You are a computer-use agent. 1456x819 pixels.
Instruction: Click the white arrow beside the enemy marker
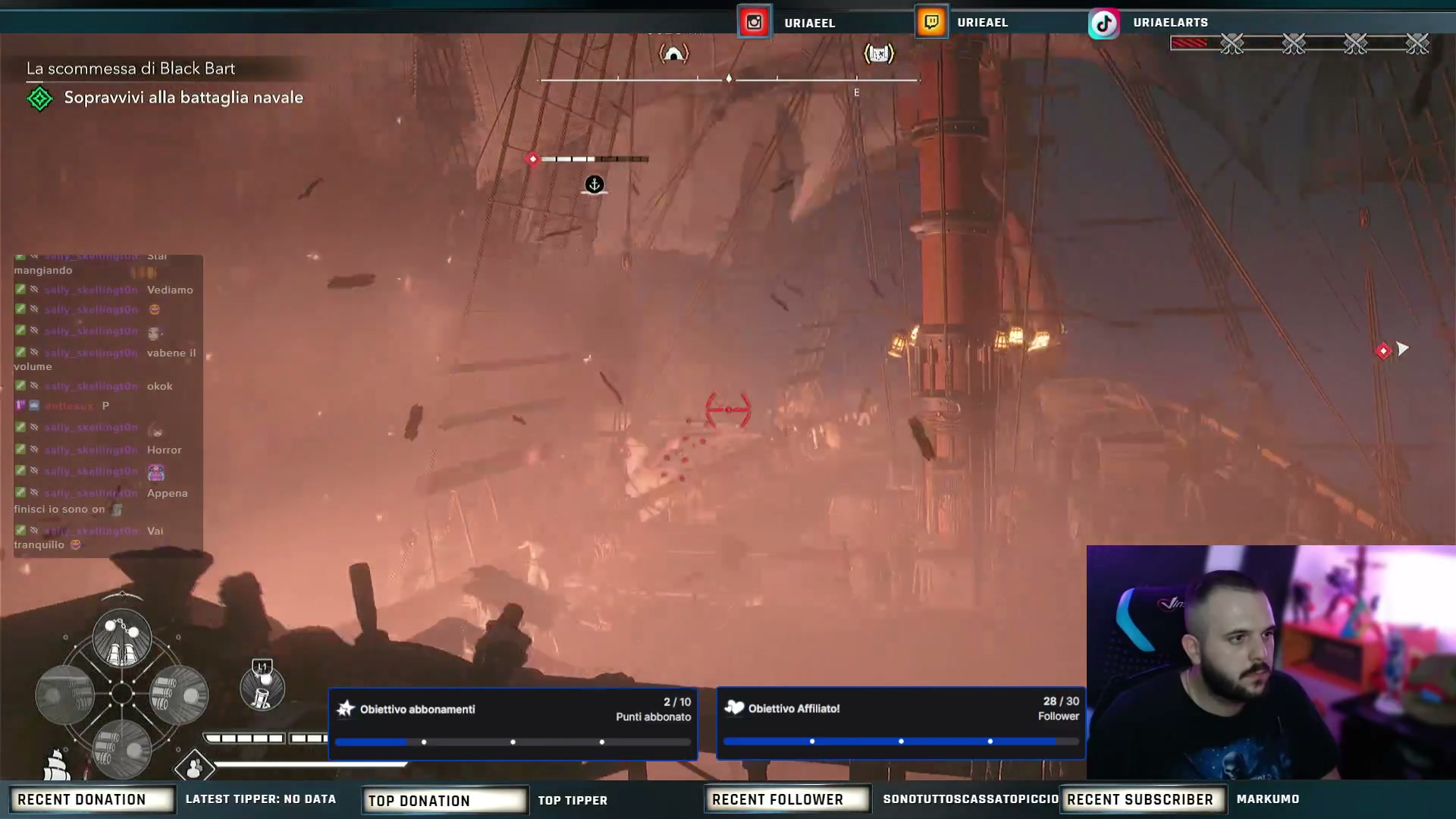click(1403, 349)
